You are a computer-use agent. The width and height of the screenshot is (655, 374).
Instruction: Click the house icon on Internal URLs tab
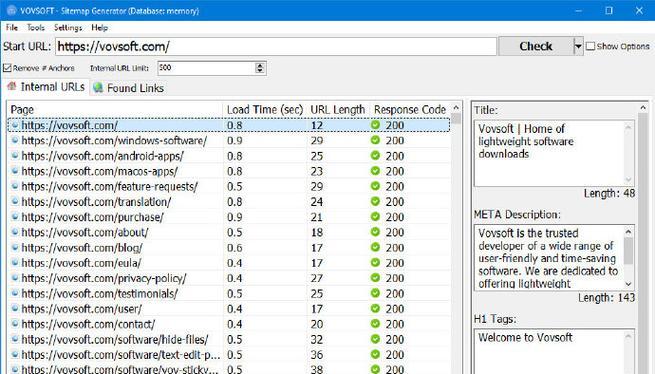point(12,87)
